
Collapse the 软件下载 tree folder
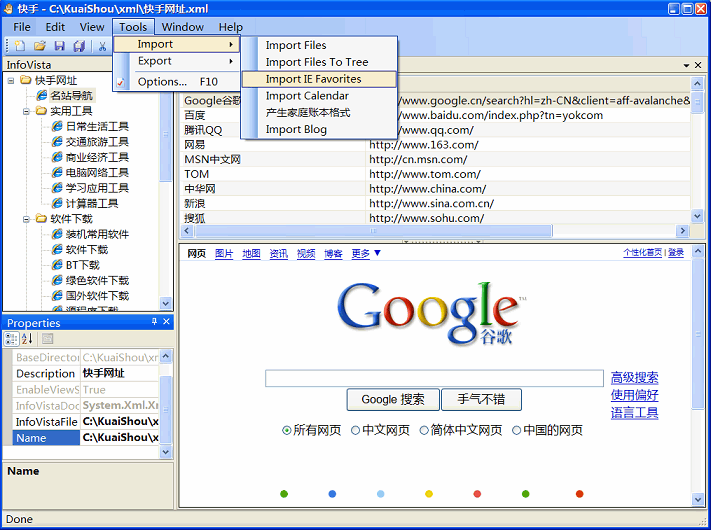coord(27,219)
